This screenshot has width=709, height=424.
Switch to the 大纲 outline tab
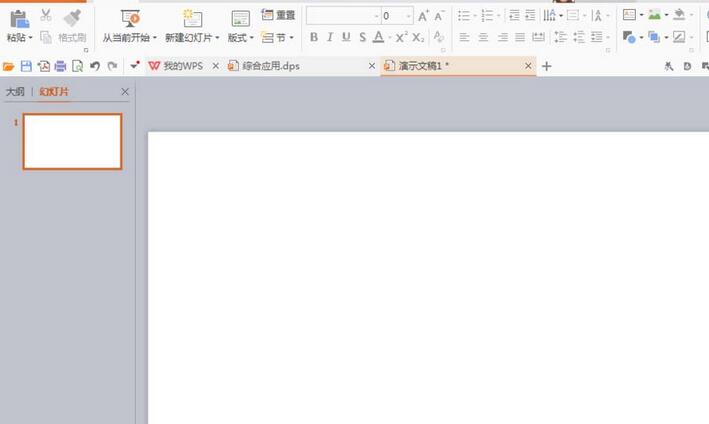tap(15, 92)
